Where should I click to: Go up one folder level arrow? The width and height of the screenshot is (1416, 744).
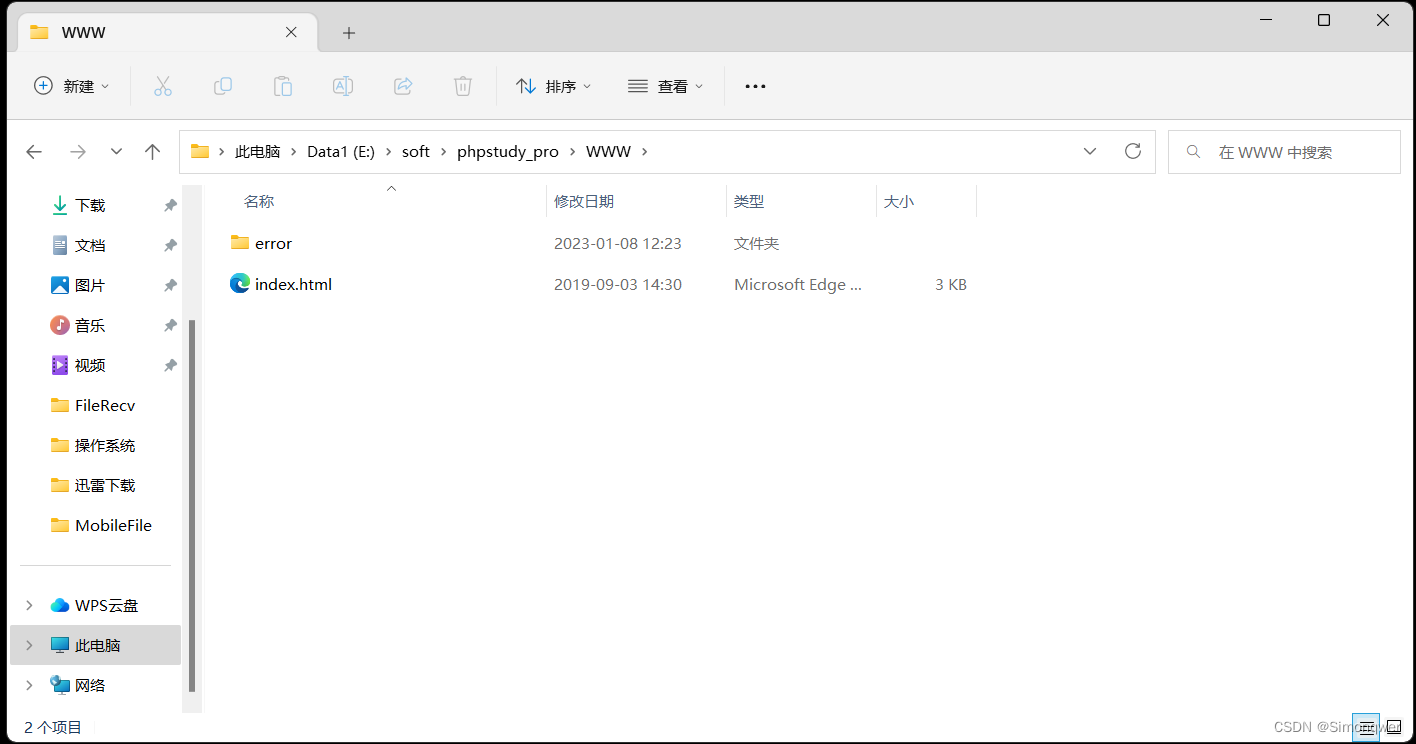click(x=152, y=152)
